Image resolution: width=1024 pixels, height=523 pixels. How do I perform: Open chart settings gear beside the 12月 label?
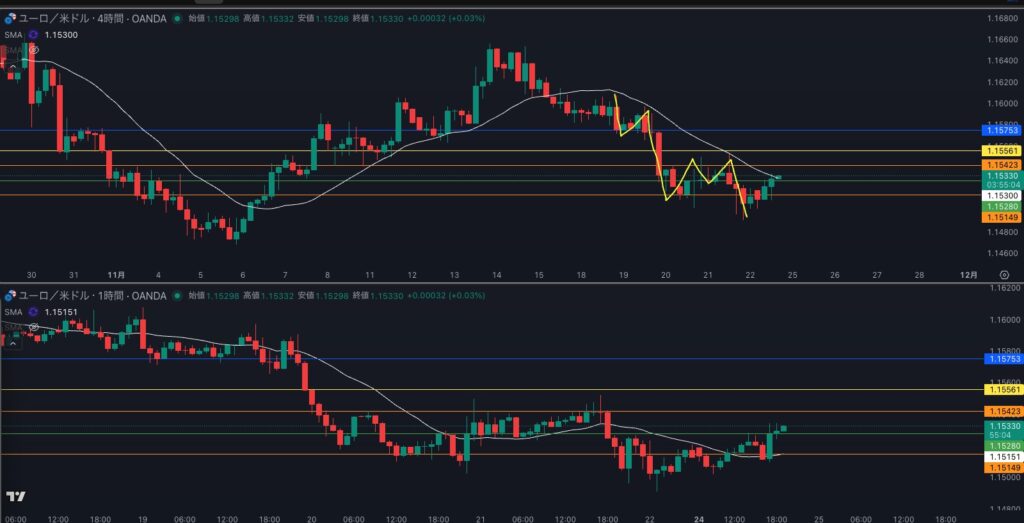(x=1004, y=274)
